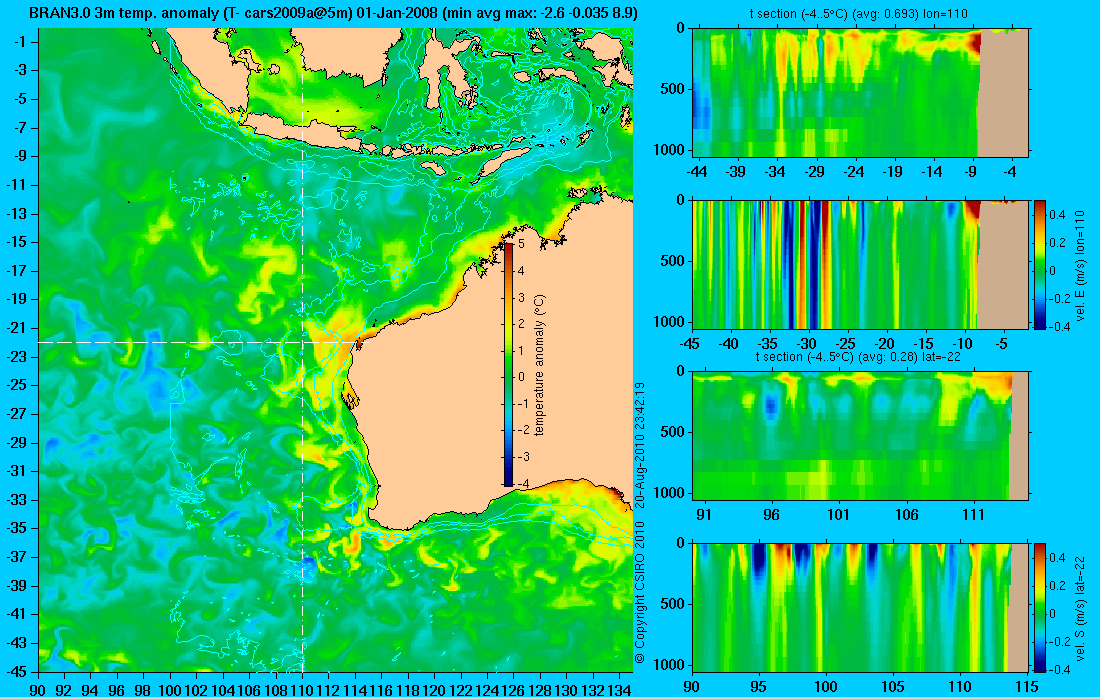Click '120' on the main map longitude axis
Viewport: 1100px width, 700px height.
pyautogui.click(x=434, y=690)
